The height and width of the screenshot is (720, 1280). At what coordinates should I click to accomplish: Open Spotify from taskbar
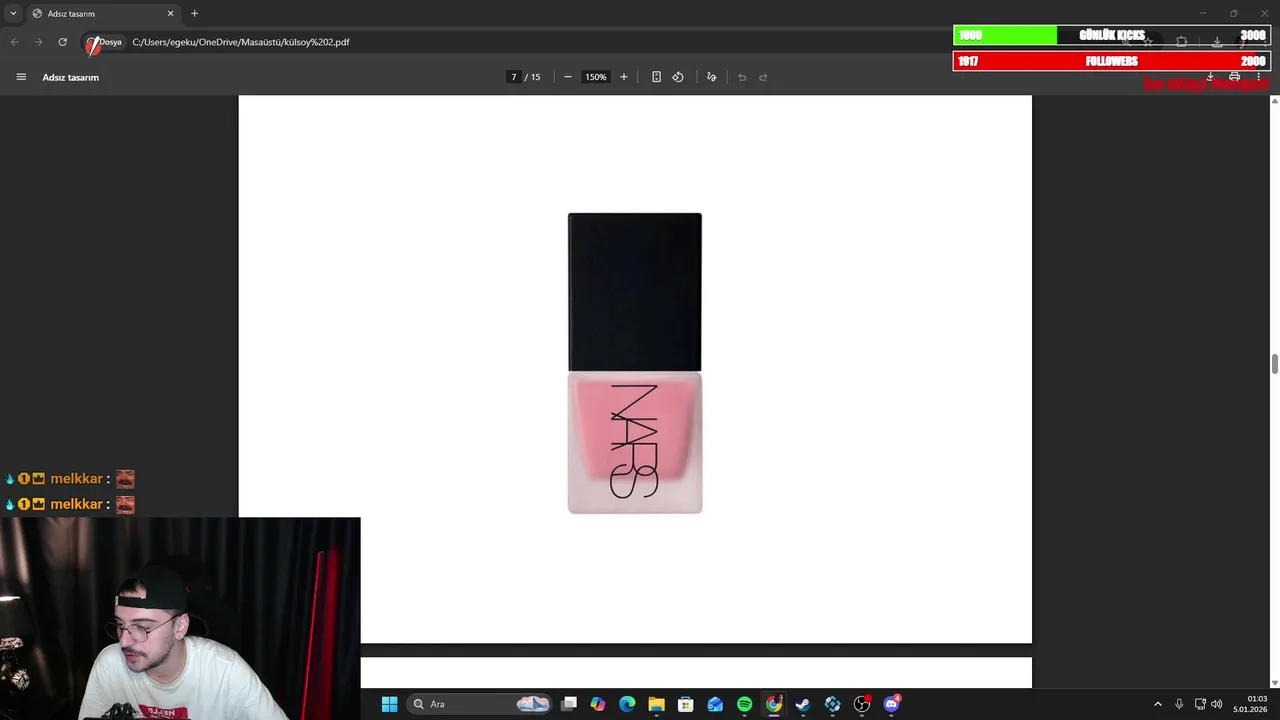click(x=744, y=704)
